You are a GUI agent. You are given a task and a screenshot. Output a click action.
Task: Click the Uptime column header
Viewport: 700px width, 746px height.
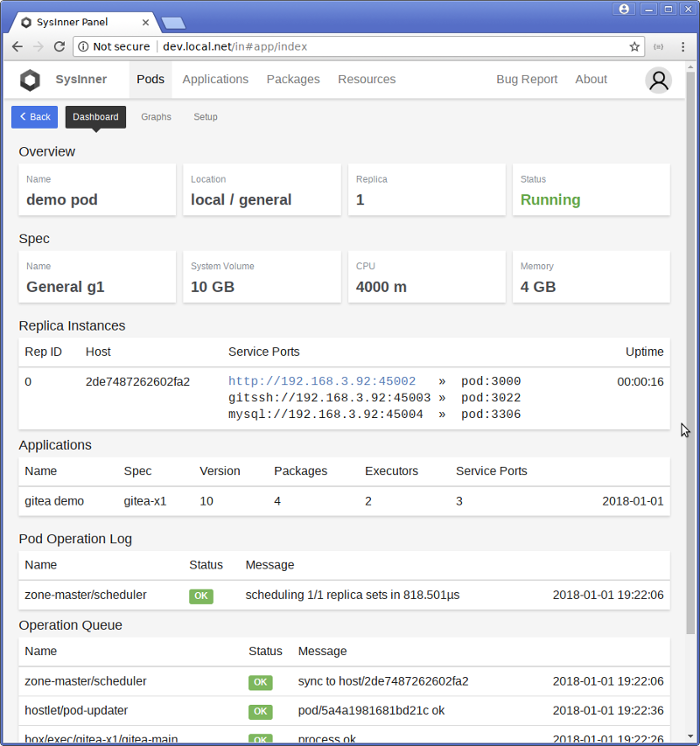click(644, 352)
